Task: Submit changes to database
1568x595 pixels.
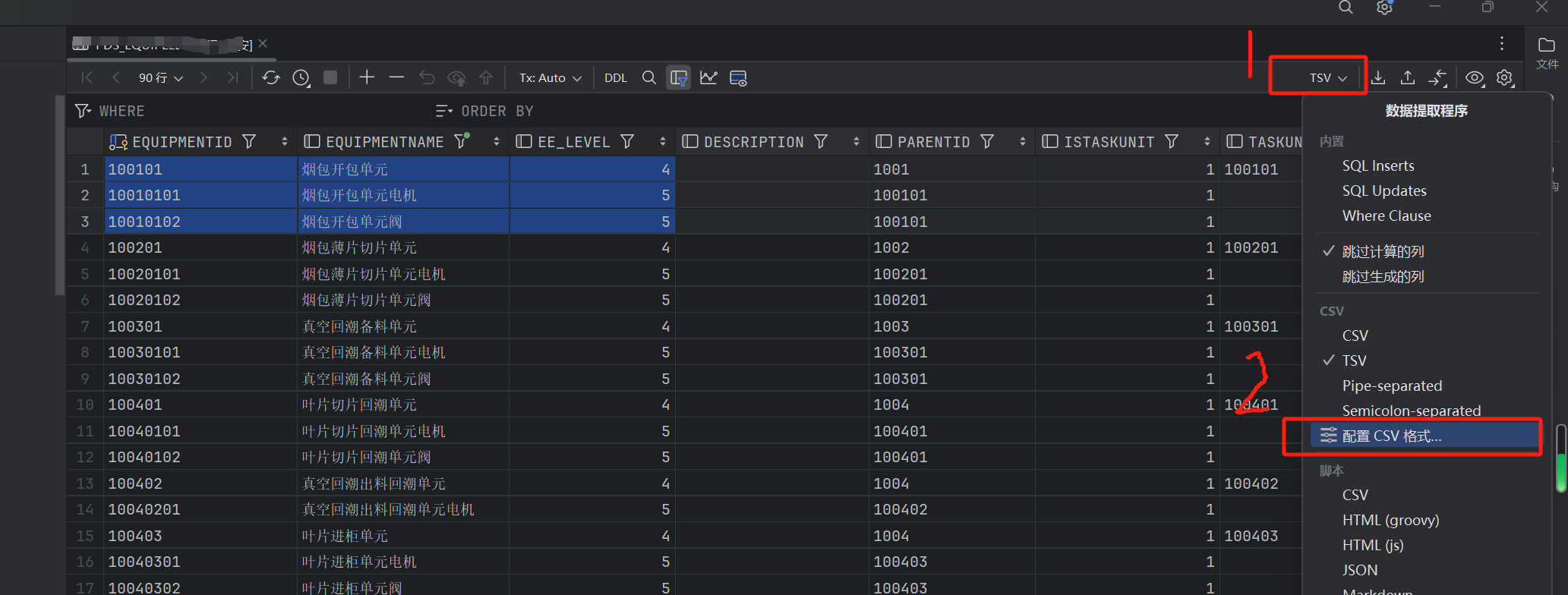Action: click(x=486, y=77)
